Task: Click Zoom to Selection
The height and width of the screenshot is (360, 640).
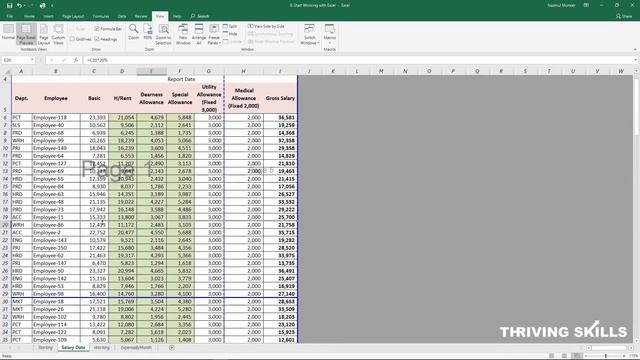Action: pos(164,34)
